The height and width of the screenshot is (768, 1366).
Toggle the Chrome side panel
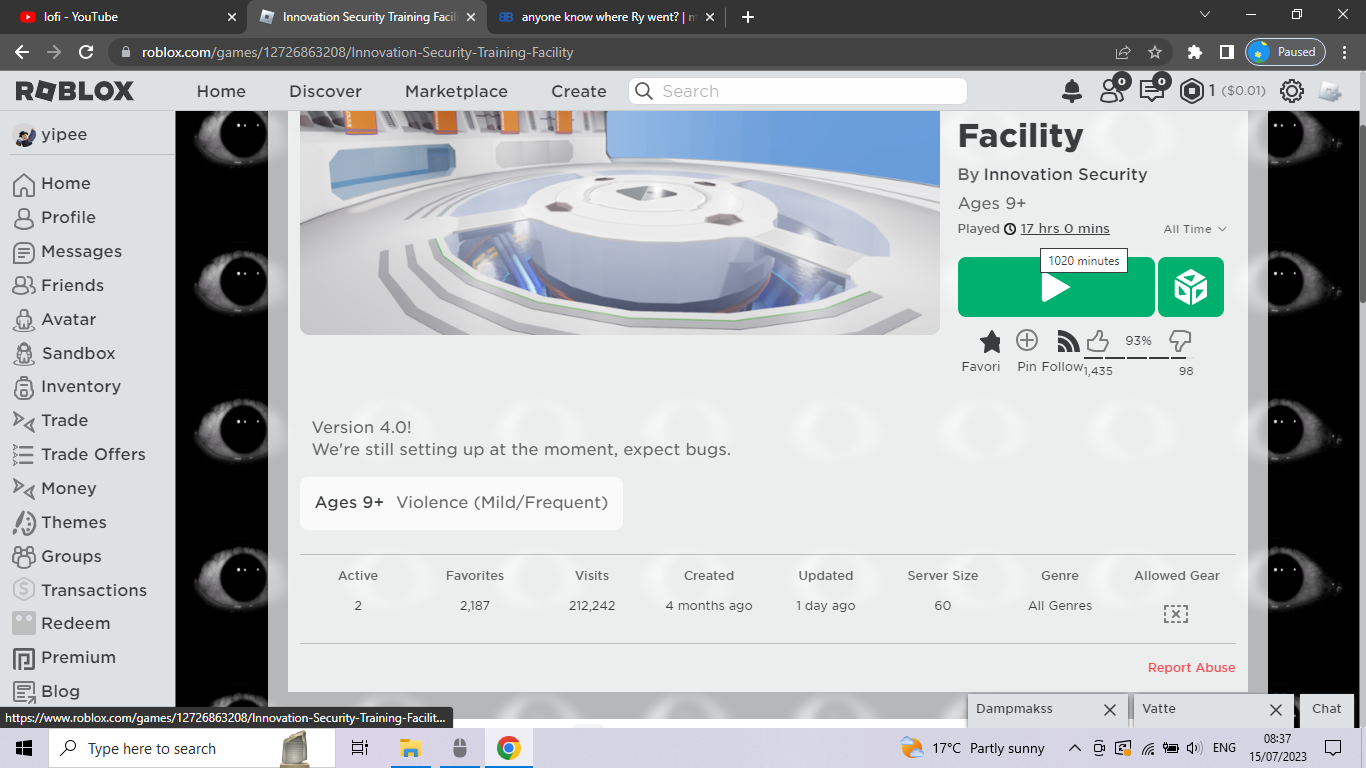pyautogui.click(x=1226, y=52)
